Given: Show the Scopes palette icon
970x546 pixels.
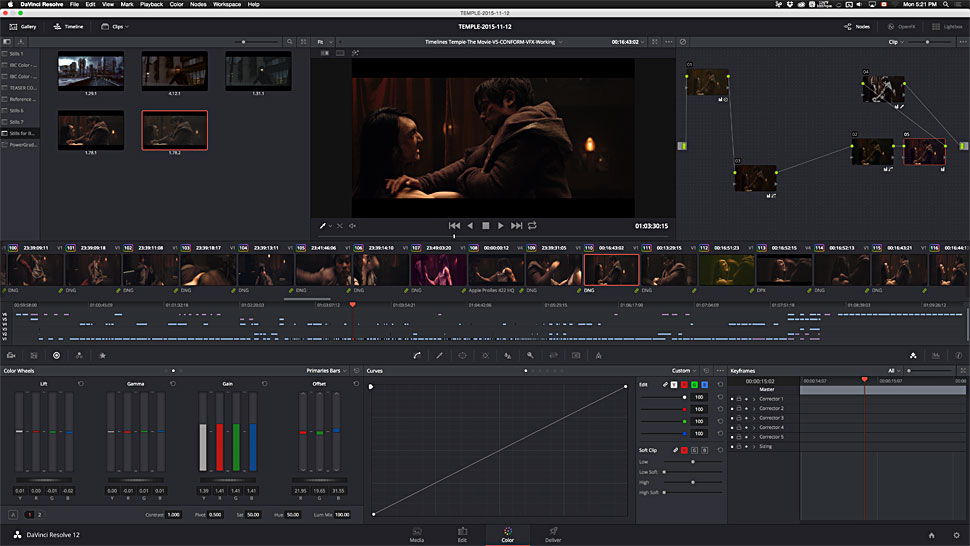Looking at the screenshot, I should (x=936, y=356).
